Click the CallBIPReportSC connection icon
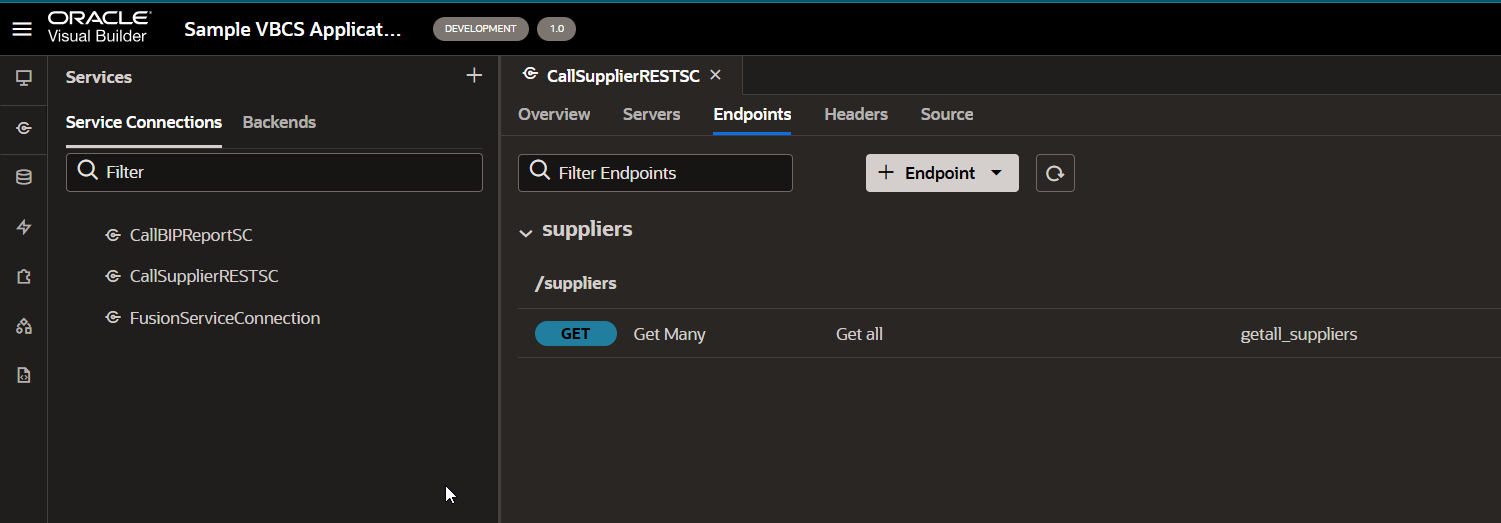The image size is (1501, 523). 113,236
